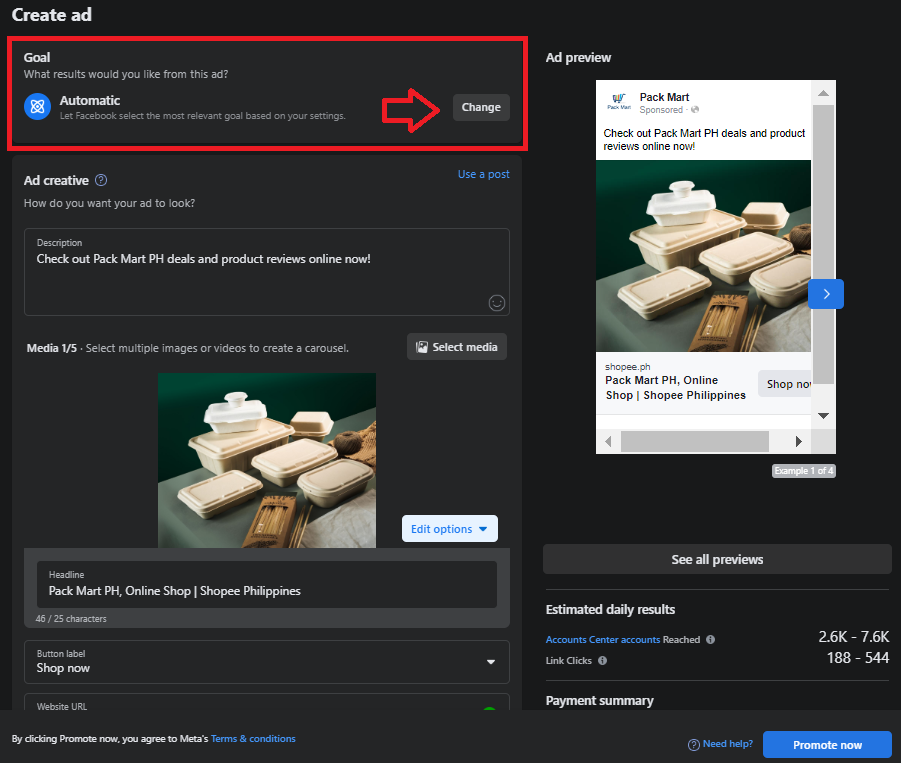Screen dimensions: 901x763
Task: Click the 188 - 544 link clicks value
Action: point(857,658)
